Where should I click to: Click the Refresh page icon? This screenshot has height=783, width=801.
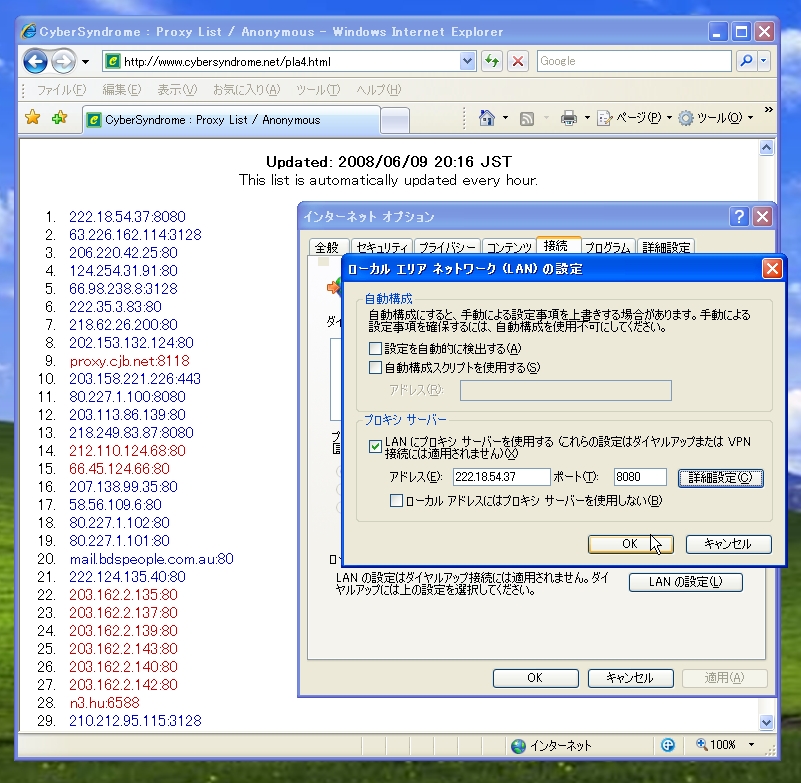(492, 61)
